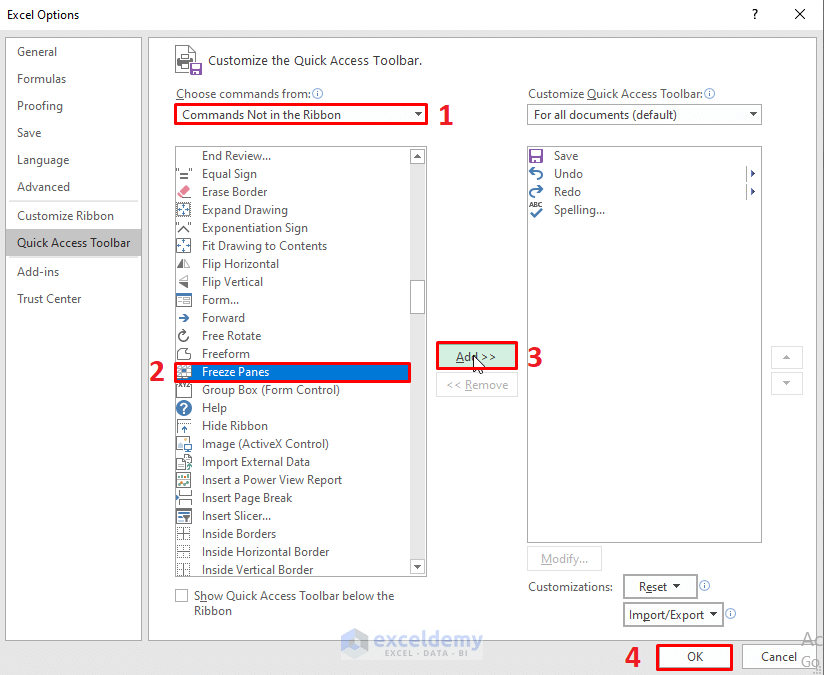
Task: Click the Undo icon in right list
Action: (537, 174)
